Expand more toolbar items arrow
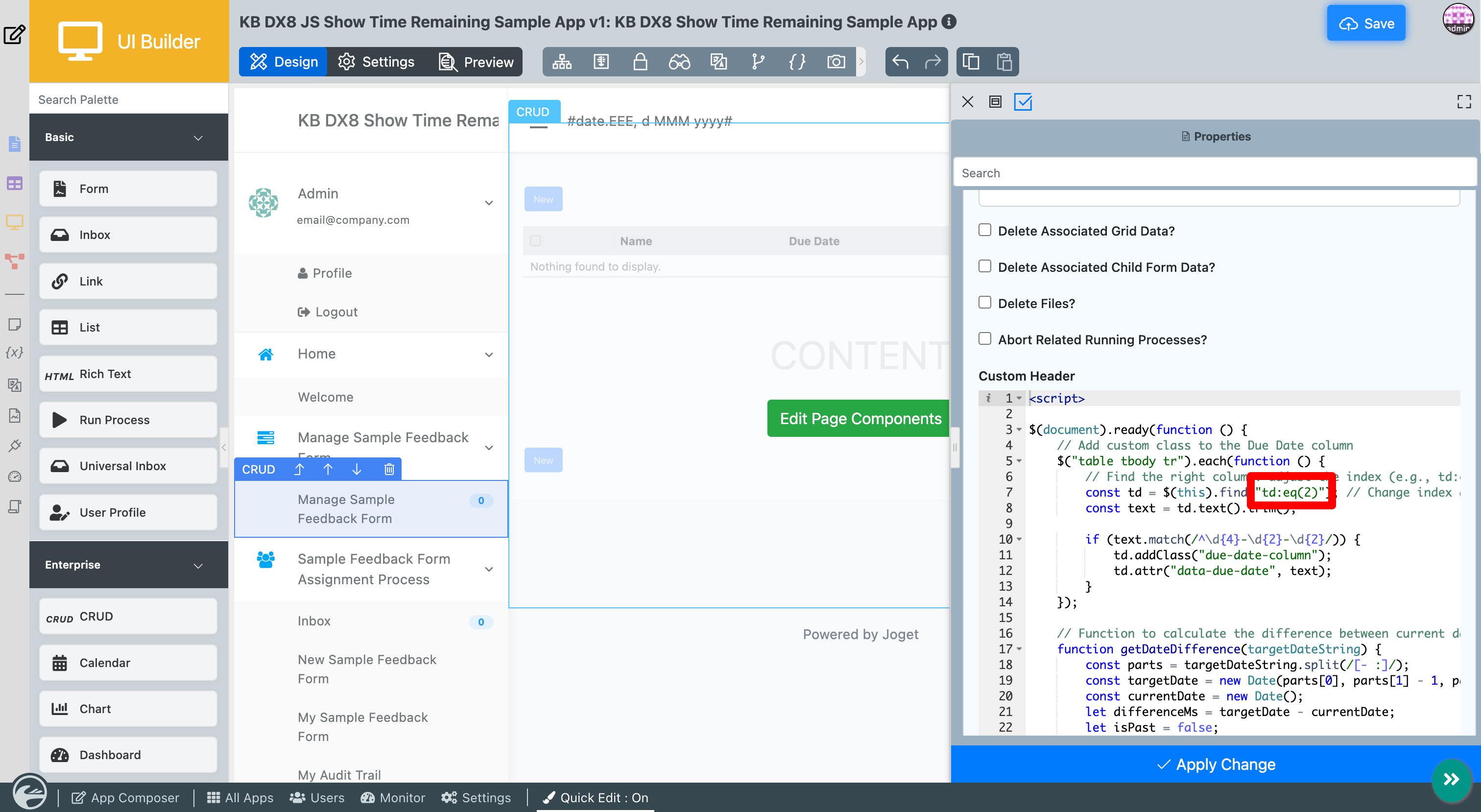 (860, 62)
